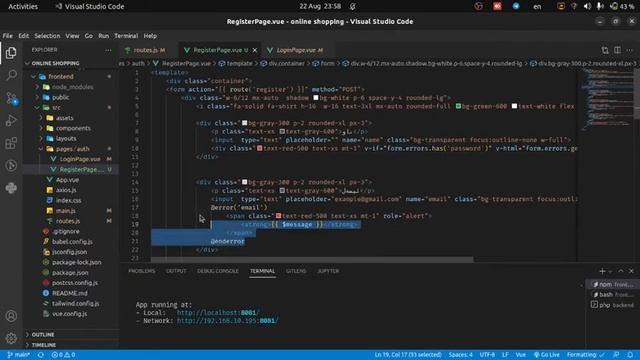Open the Network 192.168 address link in terminal
This screenshot has height=360, width=640.
pos(227,321)
